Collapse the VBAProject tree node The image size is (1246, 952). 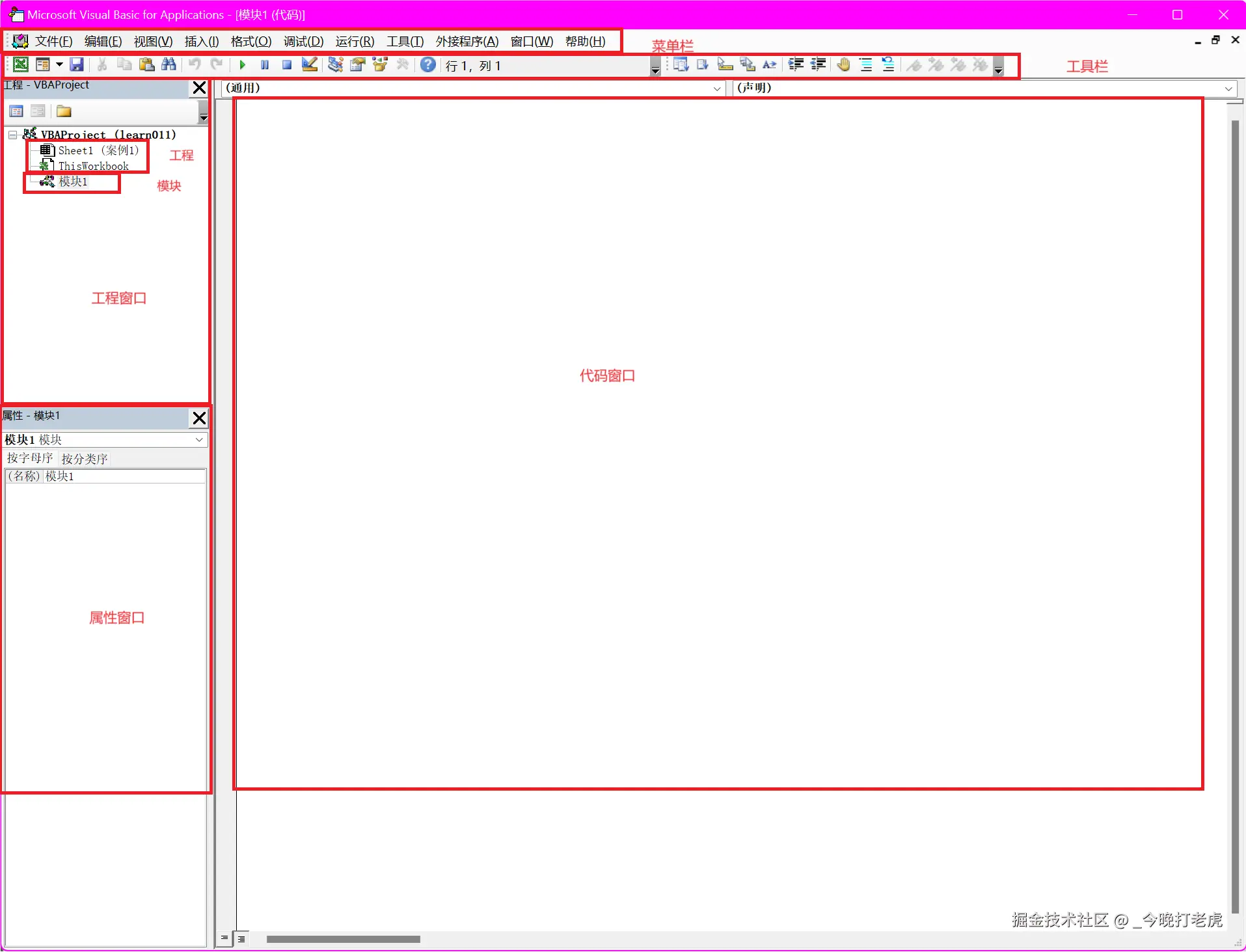coord(12,135)
